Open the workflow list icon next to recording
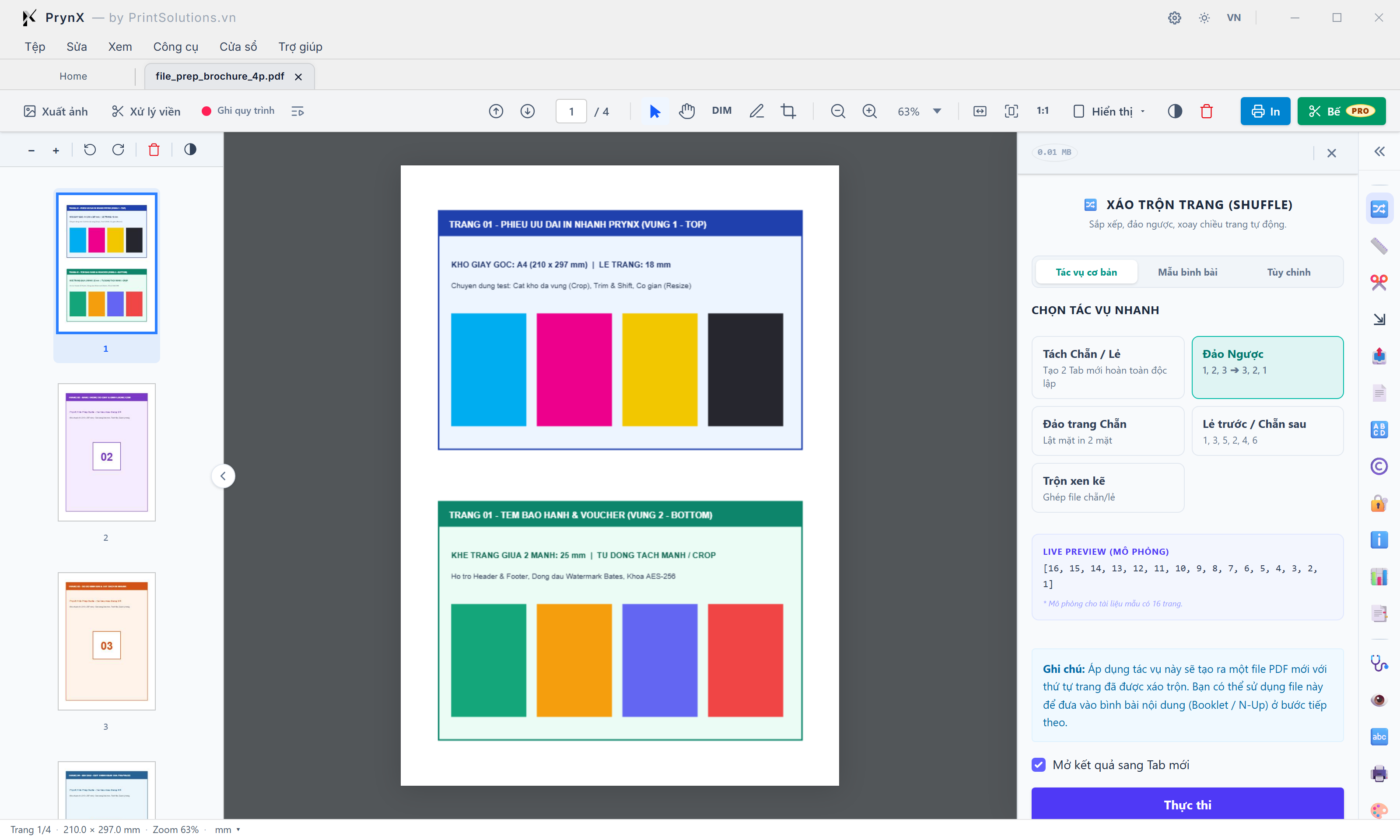 point(297,111)
